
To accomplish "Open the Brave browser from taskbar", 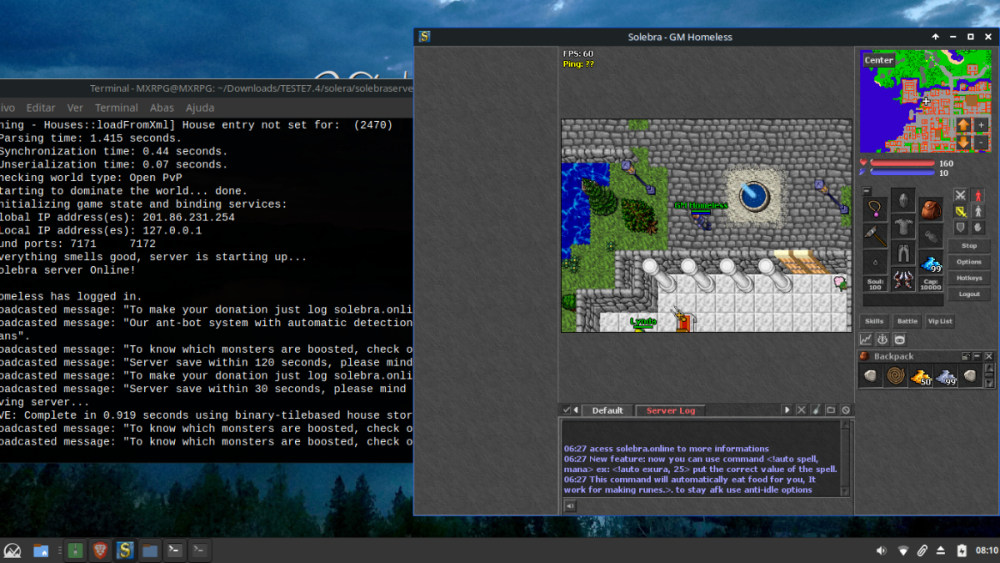I will (x=100, y=550).
